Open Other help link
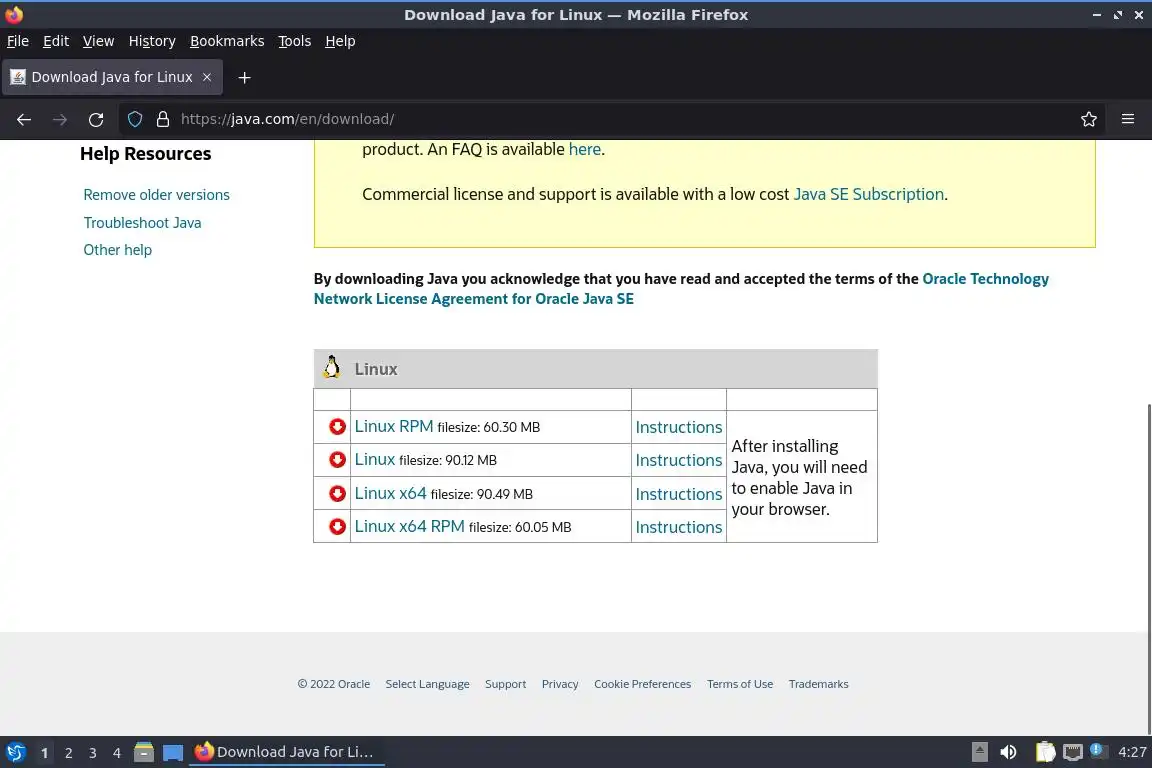 coord(118,250)
